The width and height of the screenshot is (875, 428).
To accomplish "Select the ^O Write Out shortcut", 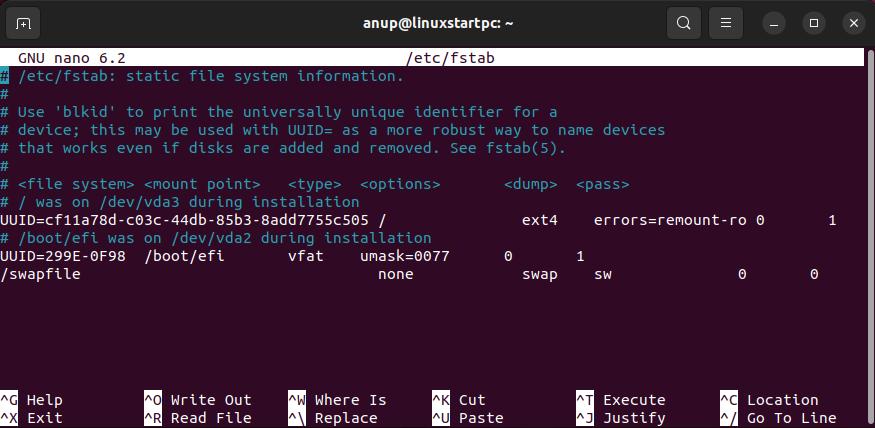I will tap(198, 400).
